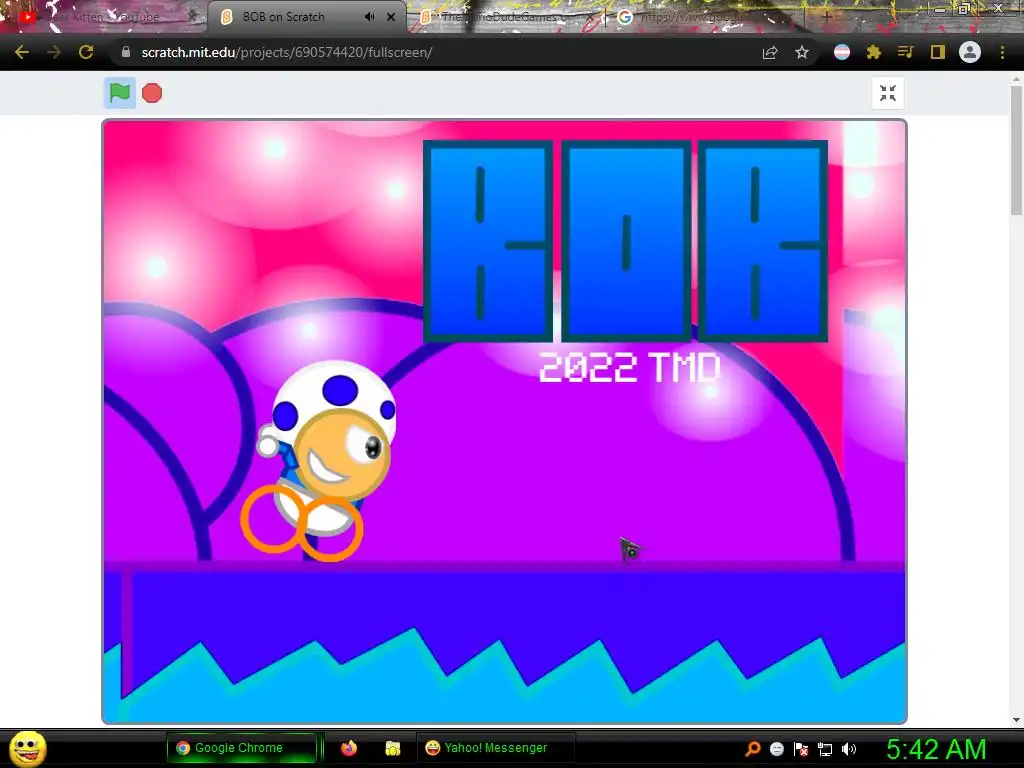
Task: Bookmark this page with the star
Action: pyautogui.click(x=802, y=52)
